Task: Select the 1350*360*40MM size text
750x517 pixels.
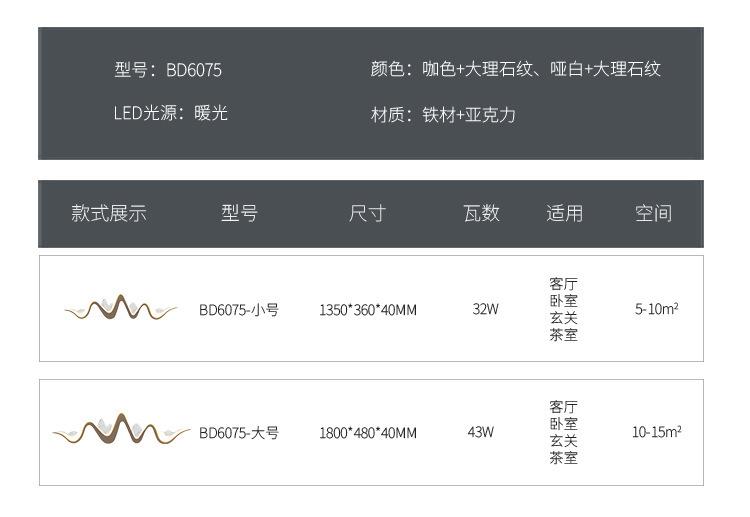Action: click(368, 310)
